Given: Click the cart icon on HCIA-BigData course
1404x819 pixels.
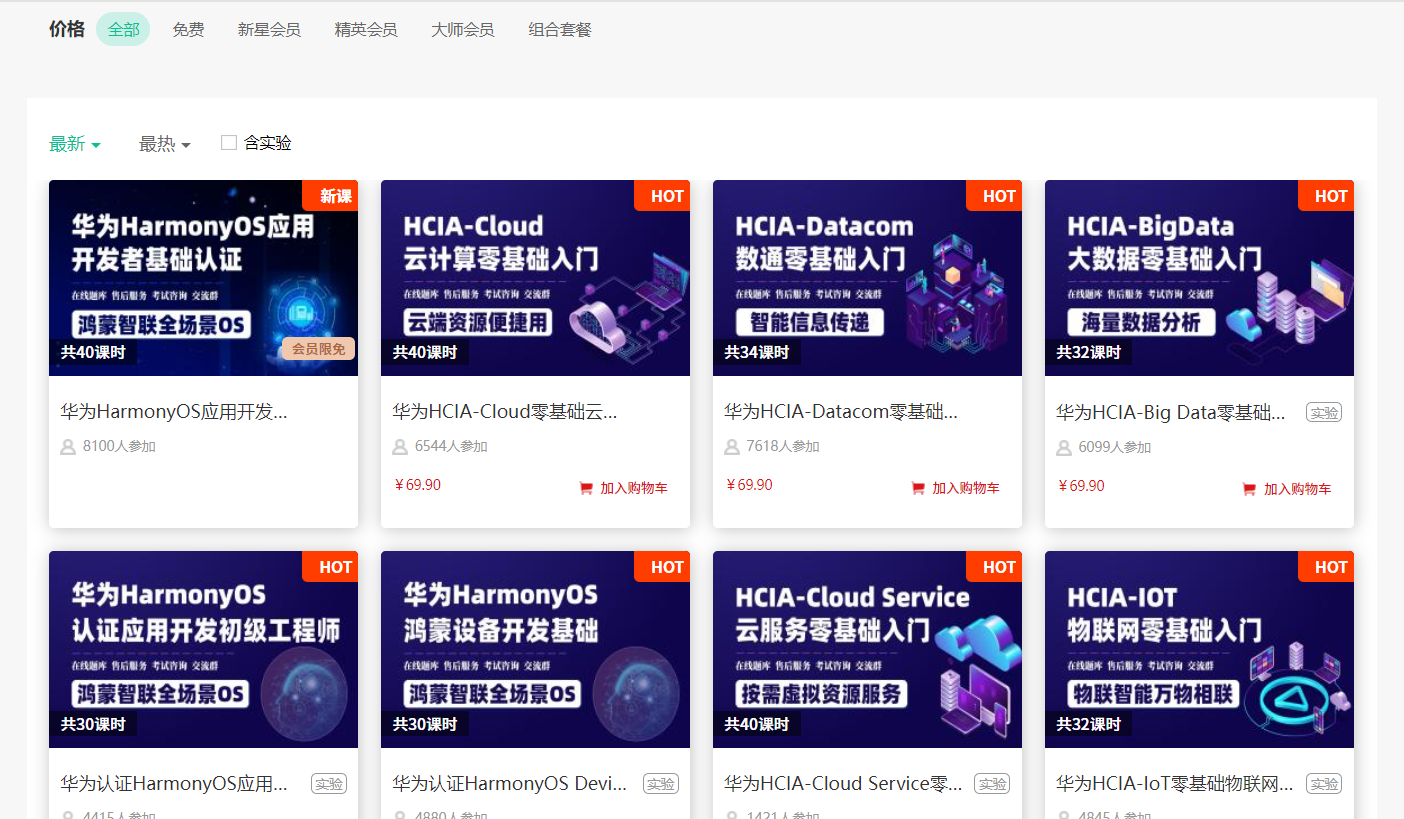Looking at the screenshot, I should tap(1249, 489).
